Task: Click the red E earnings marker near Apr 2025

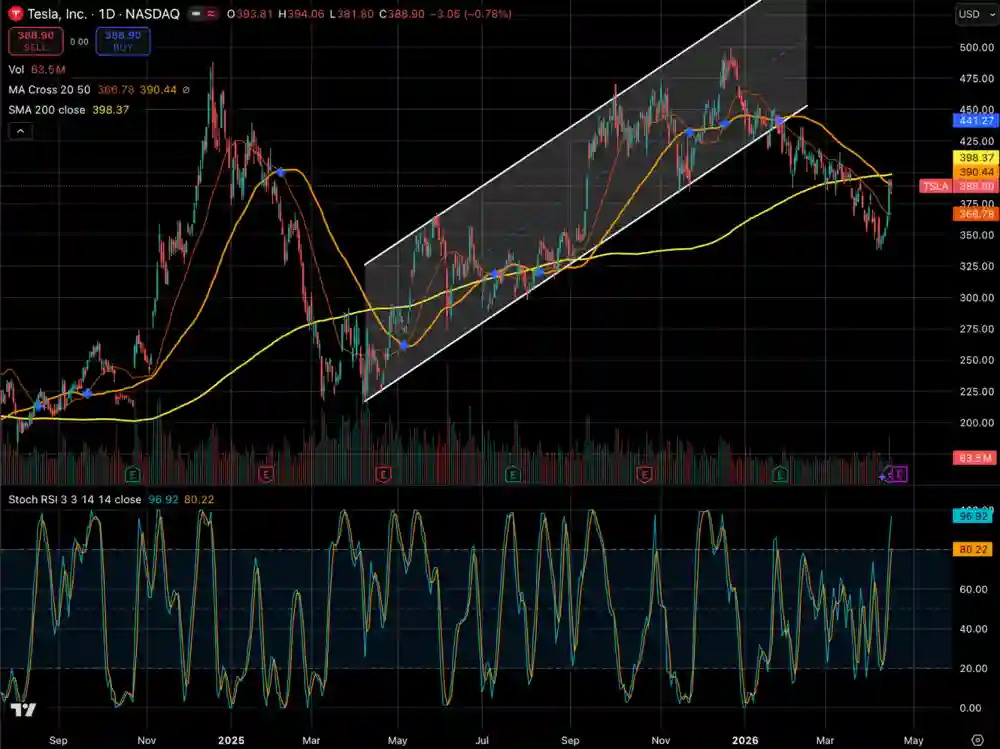Action: click(382, 473)
